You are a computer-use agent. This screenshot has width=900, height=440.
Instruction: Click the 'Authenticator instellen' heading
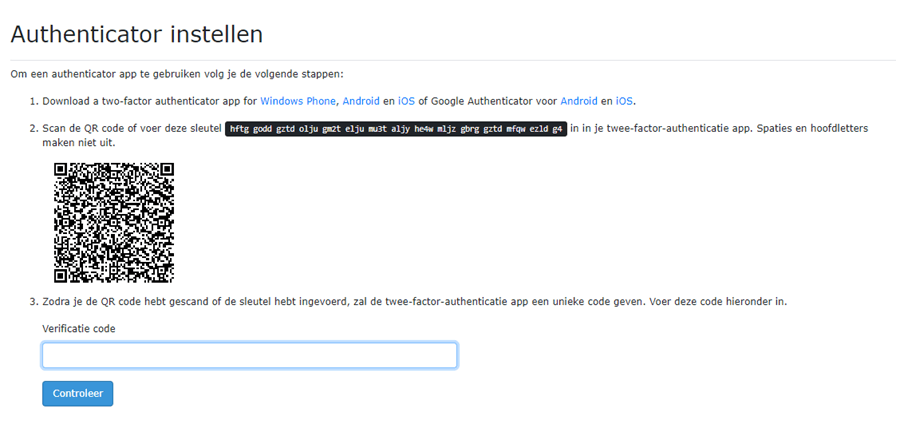pos(137,34)
